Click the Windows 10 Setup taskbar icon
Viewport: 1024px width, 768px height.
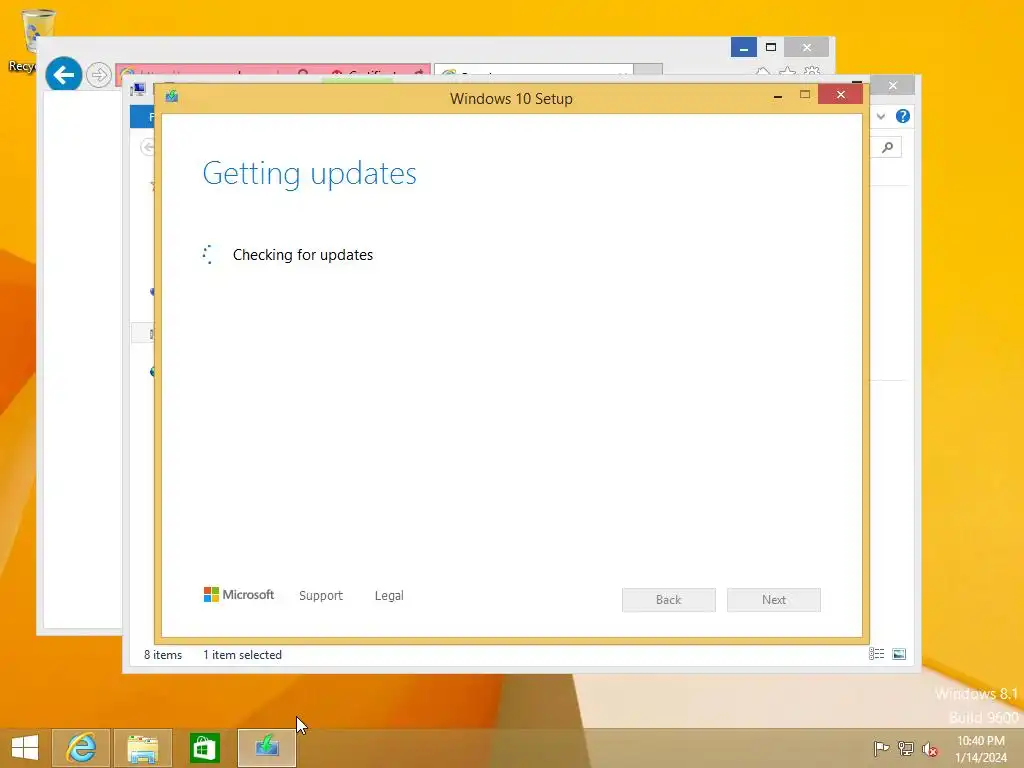tap(266, 748)
